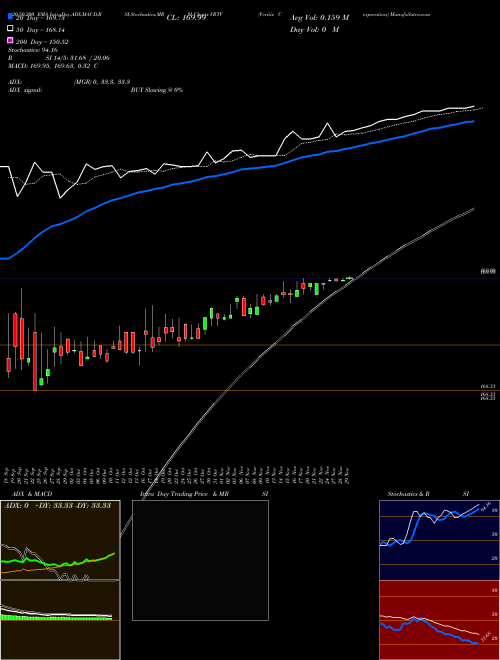
Task: Click the '(MGR) 0, 33.3, 33.3' ADX values
Action: [102, 82]
